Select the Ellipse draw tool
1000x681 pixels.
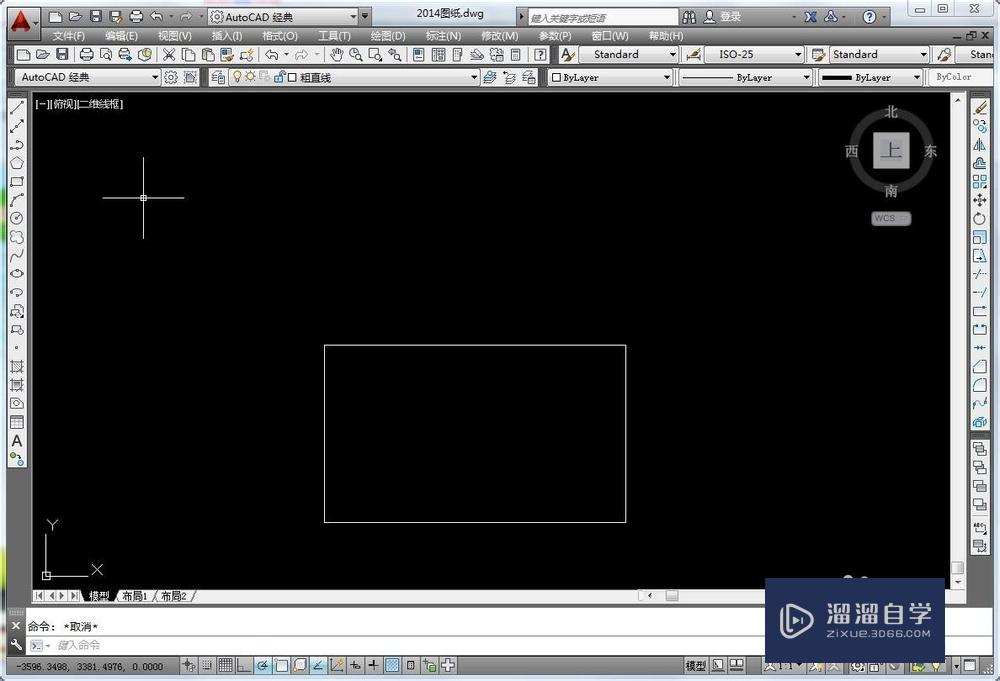tap(17, 274)
